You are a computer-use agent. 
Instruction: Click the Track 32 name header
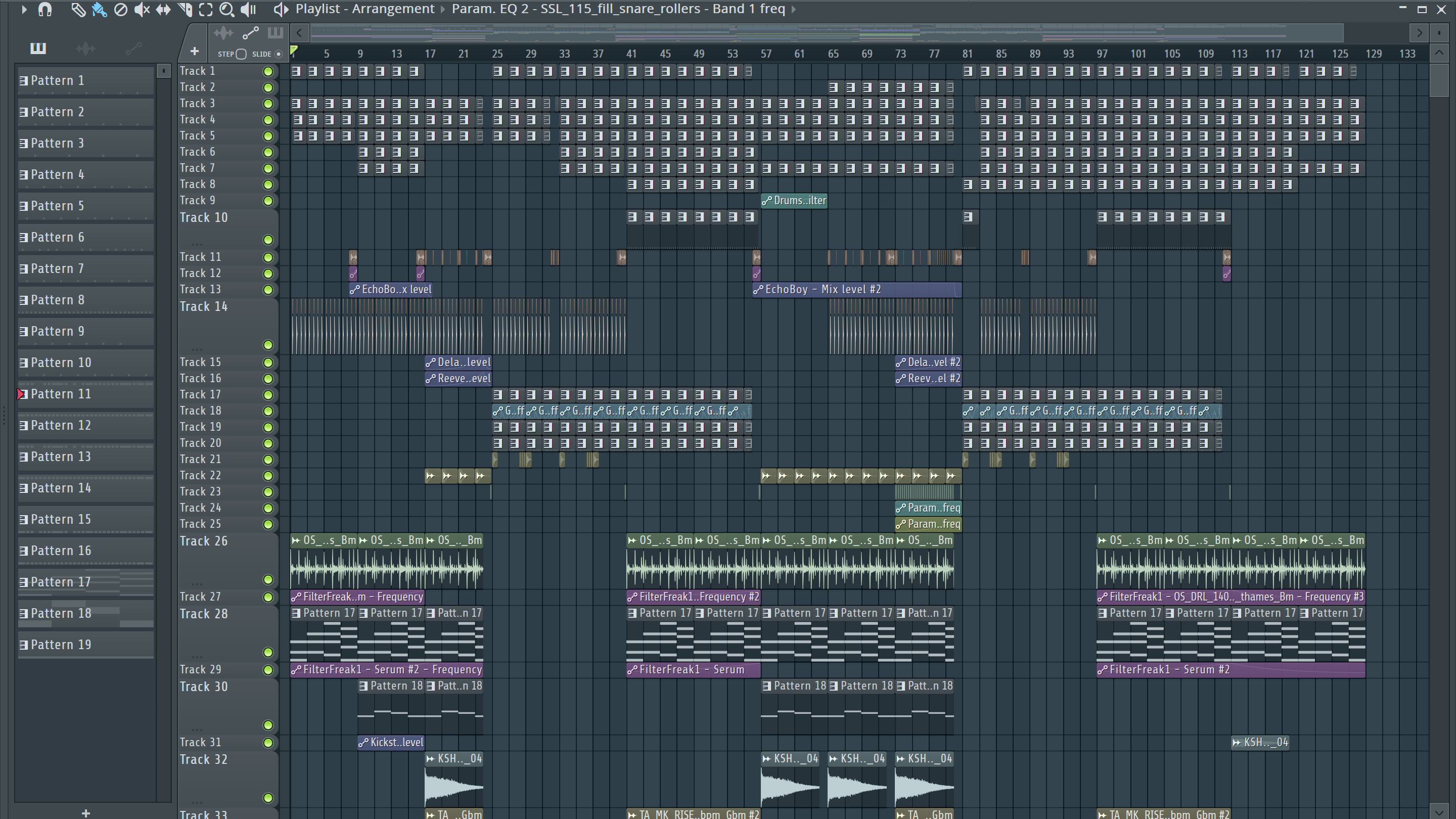point(203,760)
